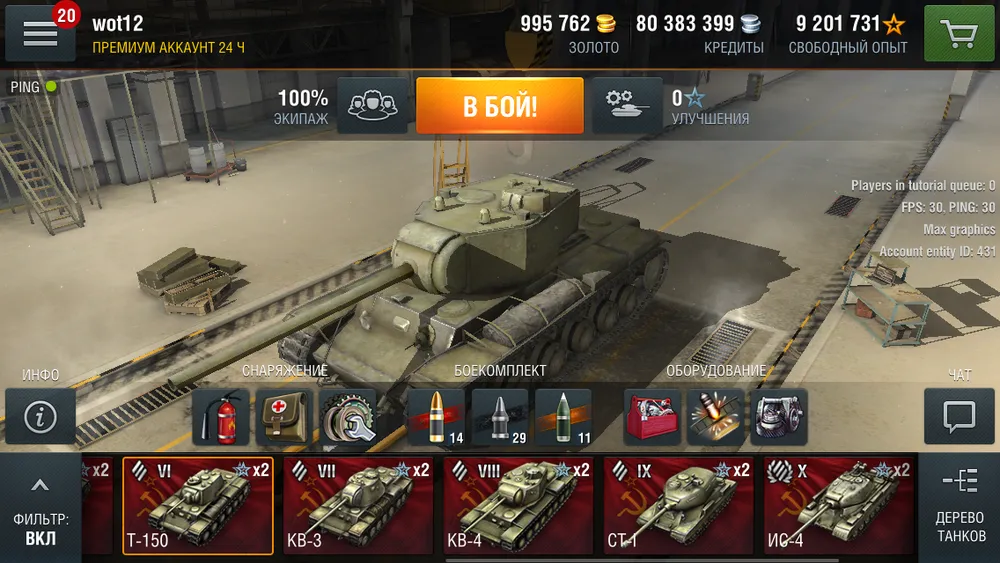
Task: Open the crew management icon
Action: (x=372, y=105)
